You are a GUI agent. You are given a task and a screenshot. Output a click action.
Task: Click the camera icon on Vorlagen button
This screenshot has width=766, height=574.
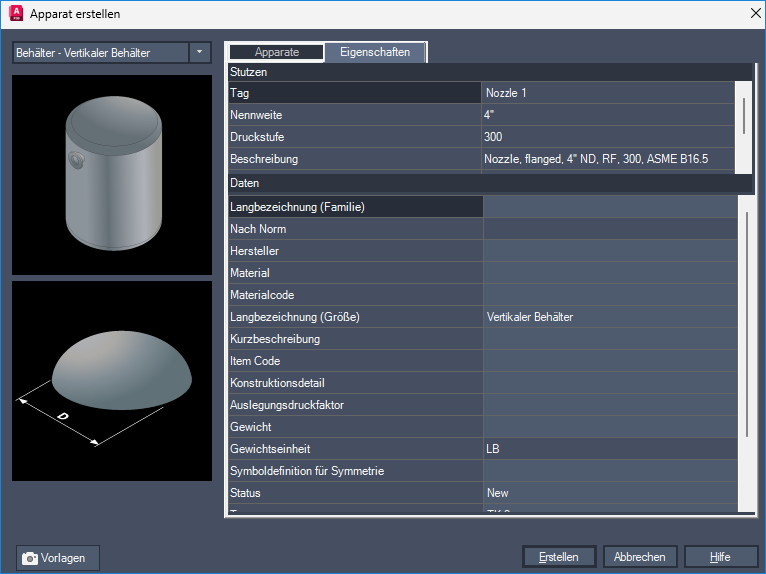click(x=30, y=558)
